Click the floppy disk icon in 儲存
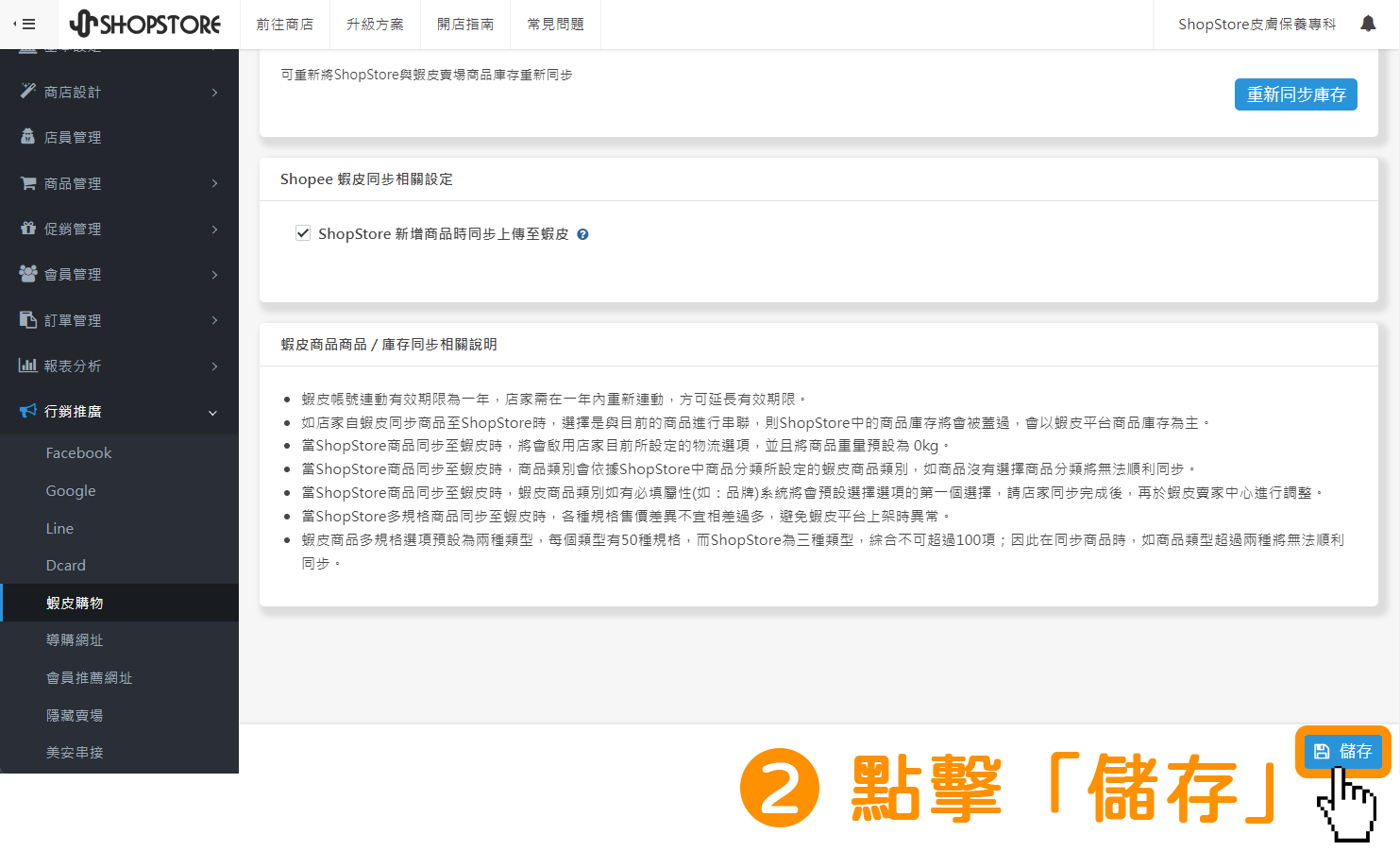This screenshot has height=851, width=1400. [1322, 751]
